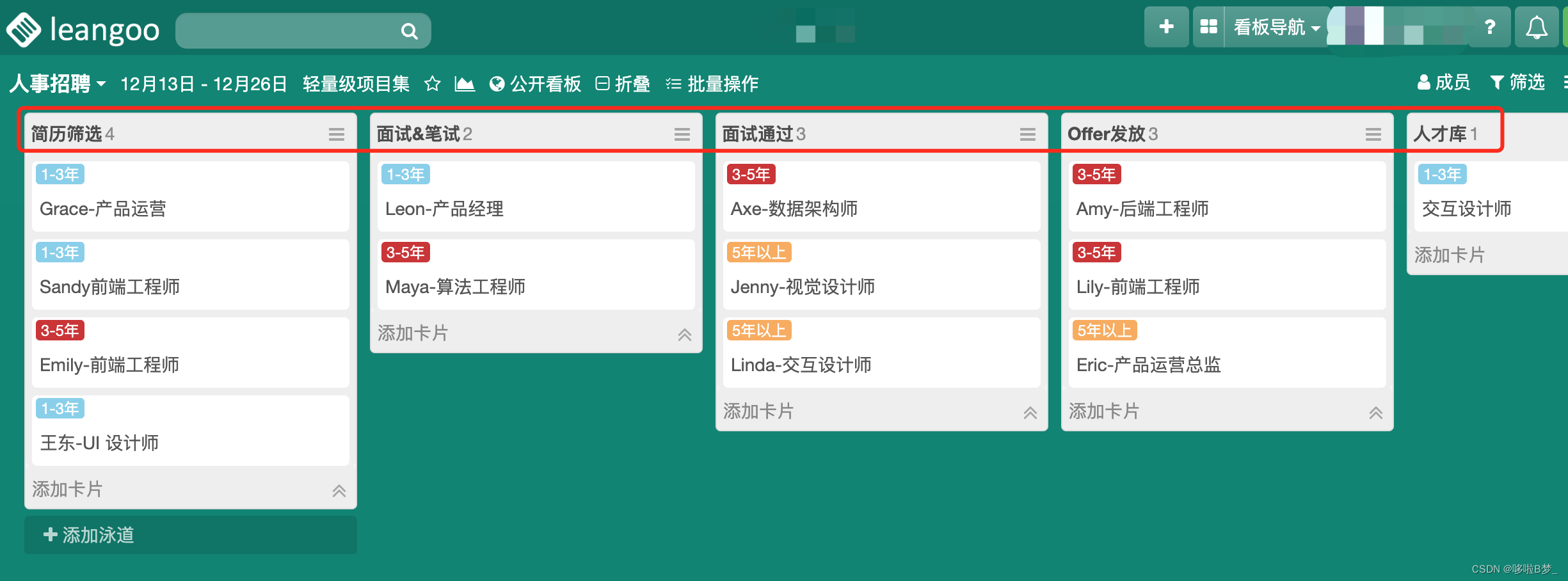Click the double-chevron icon in 面试通过 list
Screen dimensions: 1568x581
1030,412
